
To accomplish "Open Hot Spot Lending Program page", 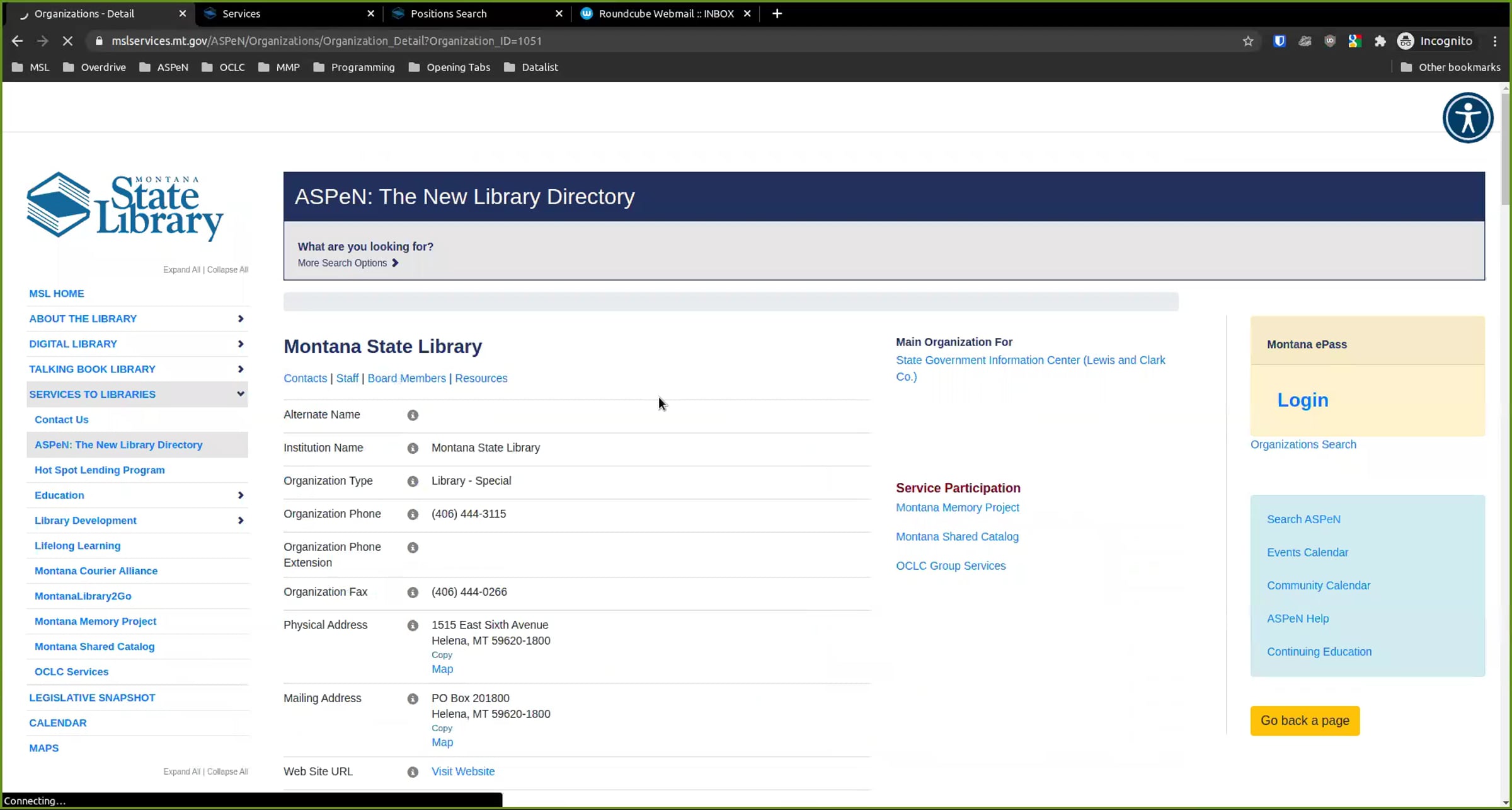I will (x=100, y=470).
